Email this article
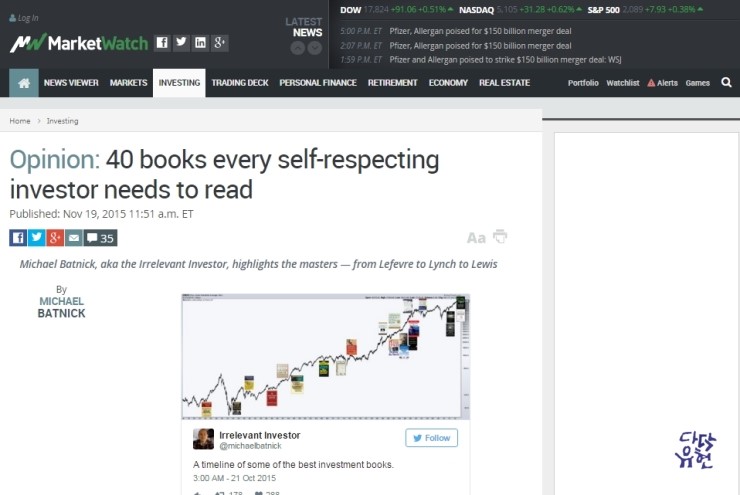 pos(74,238)
